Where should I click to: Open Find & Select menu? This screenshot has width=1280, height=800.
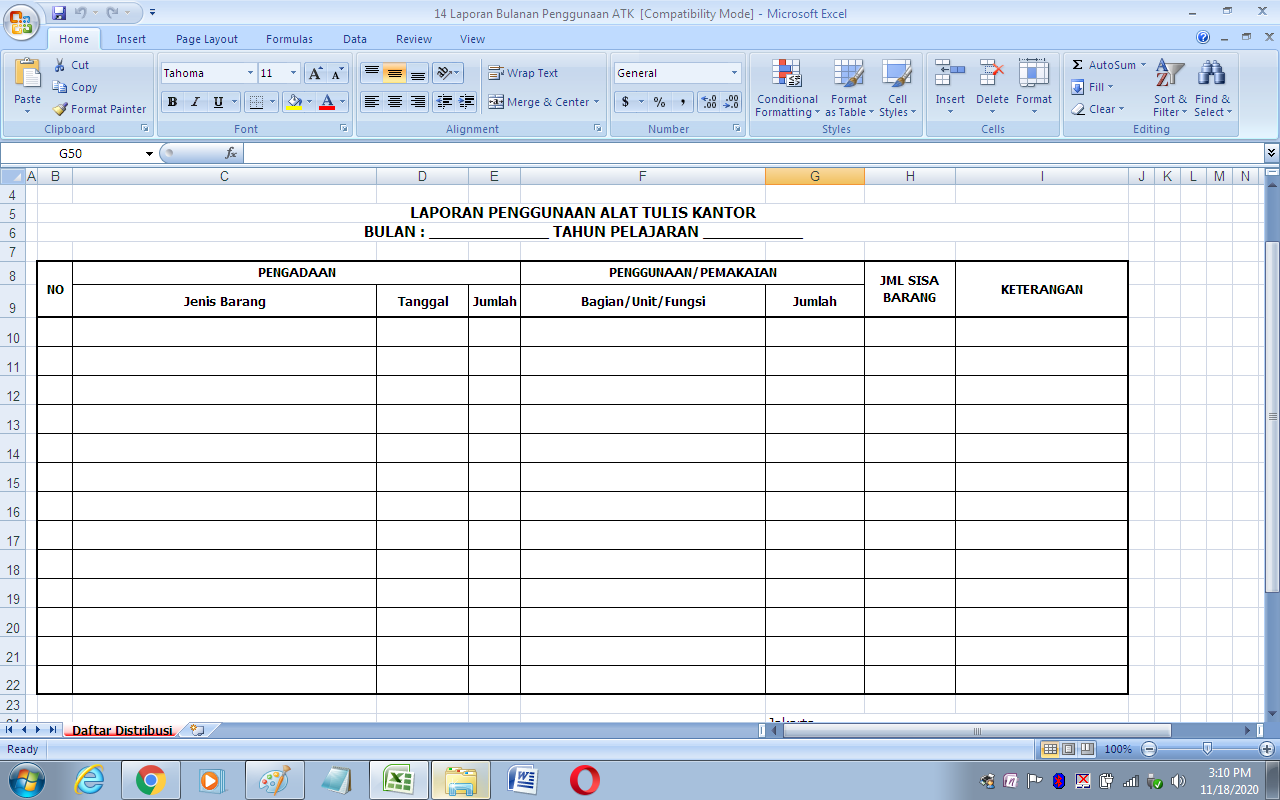(1213, 88)
